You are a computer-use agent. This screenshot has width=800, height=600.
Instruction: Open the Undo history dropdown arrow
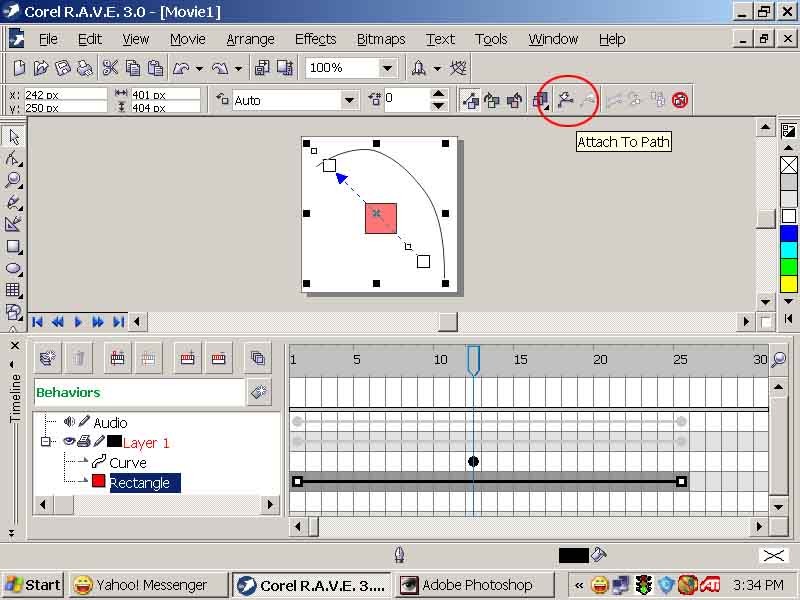click(199, 68)
